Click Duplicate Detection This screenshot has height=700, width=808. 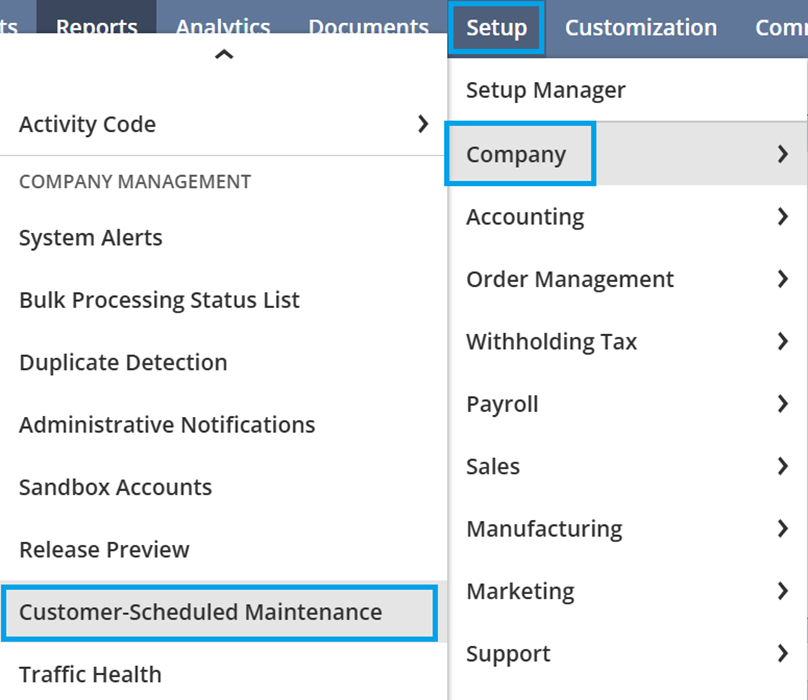[123, 362]
